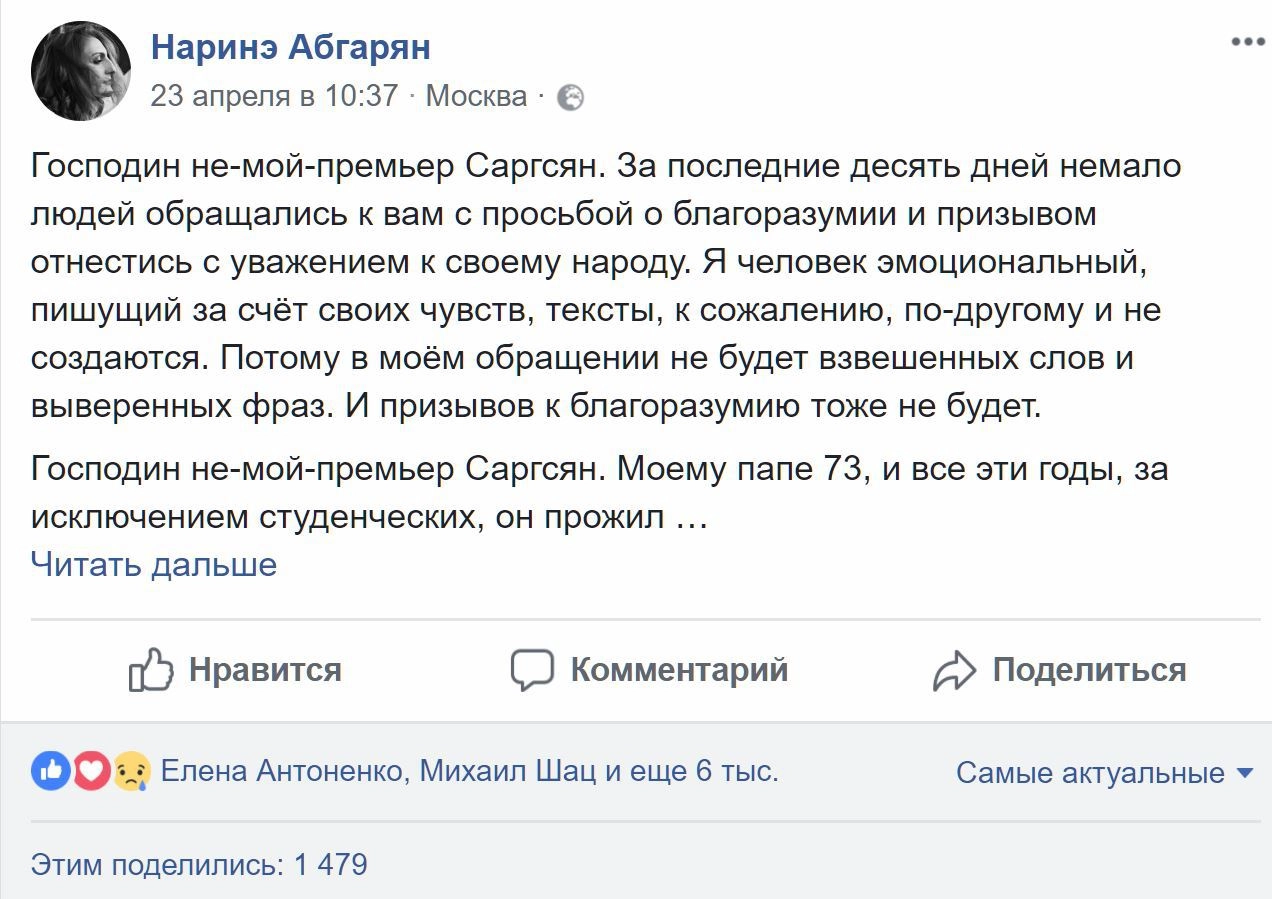Click the post timestamp 23 апреля в 10:37
The height and width of the screenshot is (899, 1272).
[274, 96]
